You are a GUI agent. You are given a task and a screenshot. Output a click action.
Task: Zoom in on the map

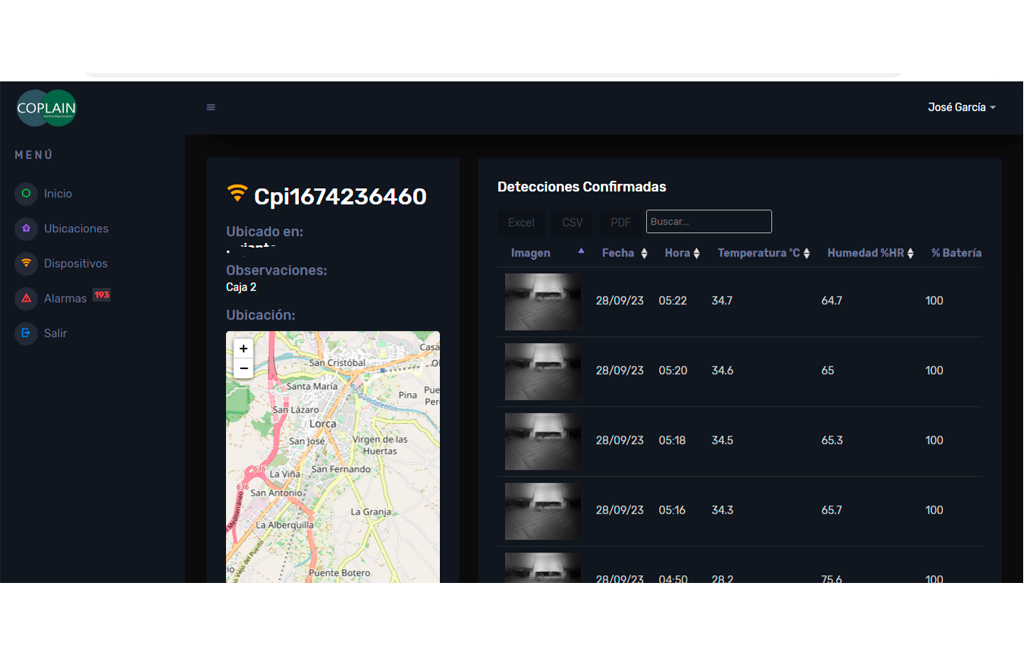[244, 349]
